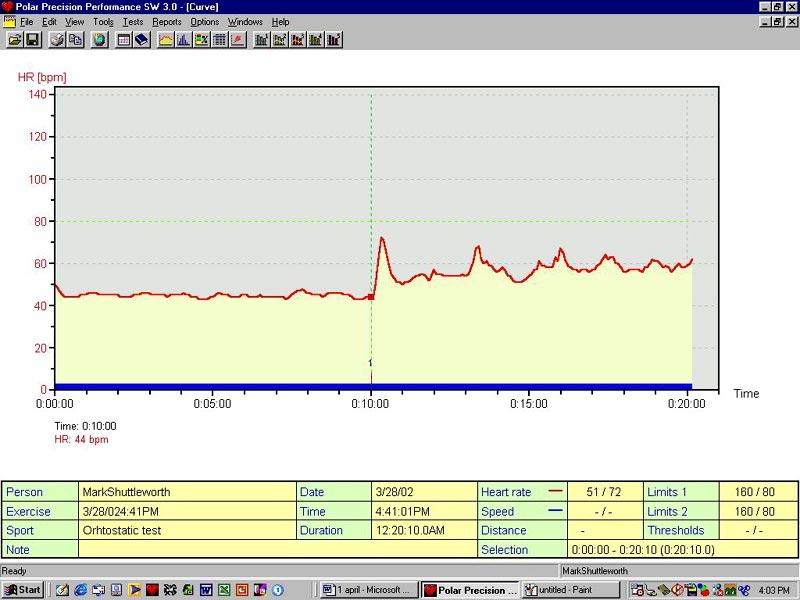Switch to untitled - Paint taskbar button
The height and width of the screenshot is (600, 800).
point(570,590)
